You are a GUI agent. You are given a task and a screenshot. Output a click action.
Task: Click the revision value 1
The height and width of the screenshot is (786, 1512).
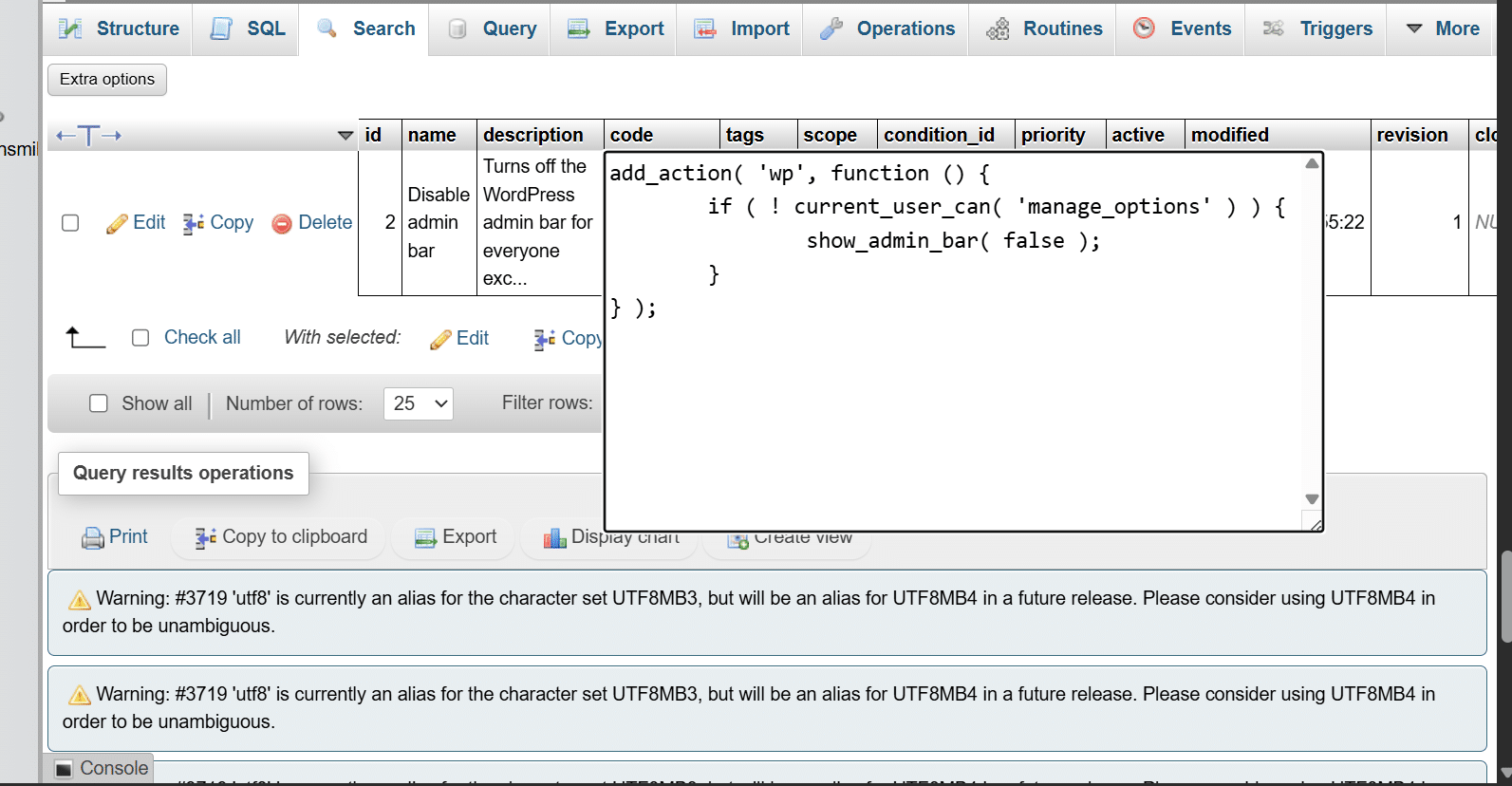1457,222
